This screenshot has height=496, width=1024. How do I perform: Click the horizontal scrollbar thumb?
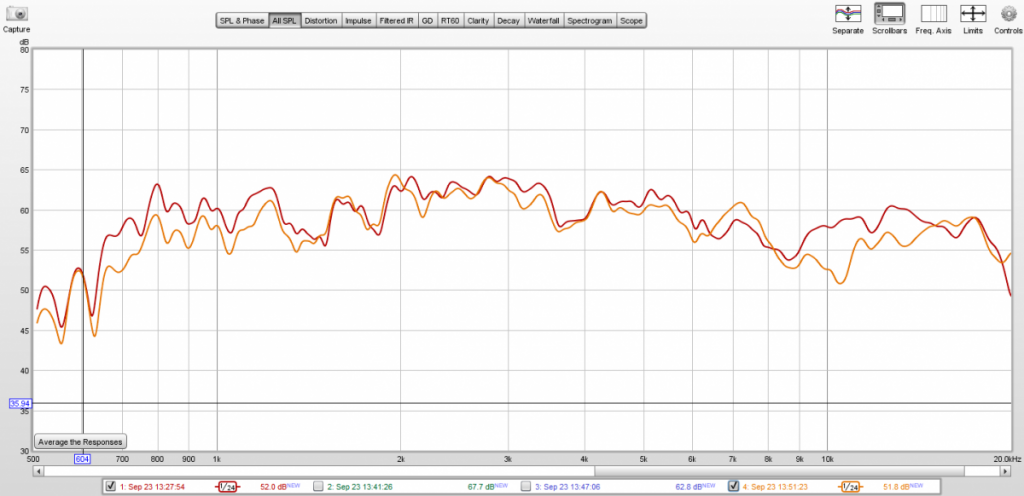point(779,471)
